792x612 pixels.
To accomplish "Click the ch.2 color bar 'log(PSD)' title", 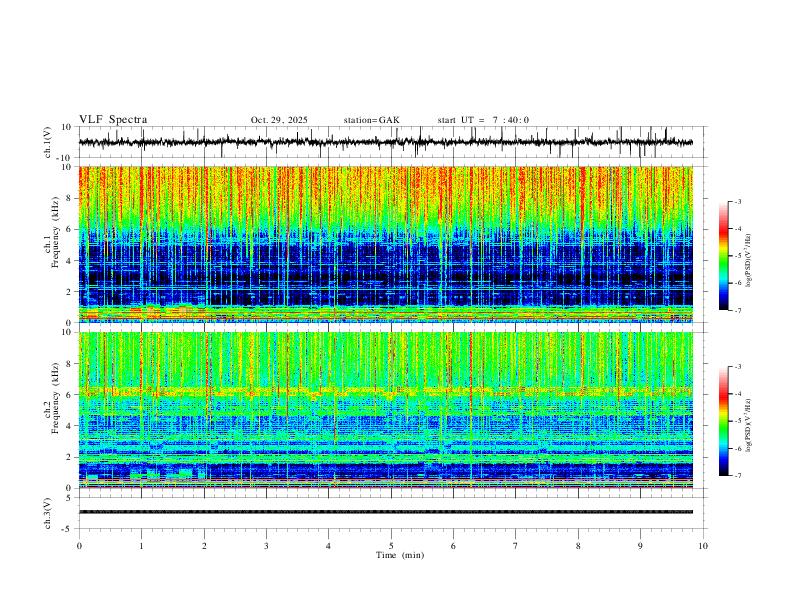I will pyautogui.click(x=749, y=426).
